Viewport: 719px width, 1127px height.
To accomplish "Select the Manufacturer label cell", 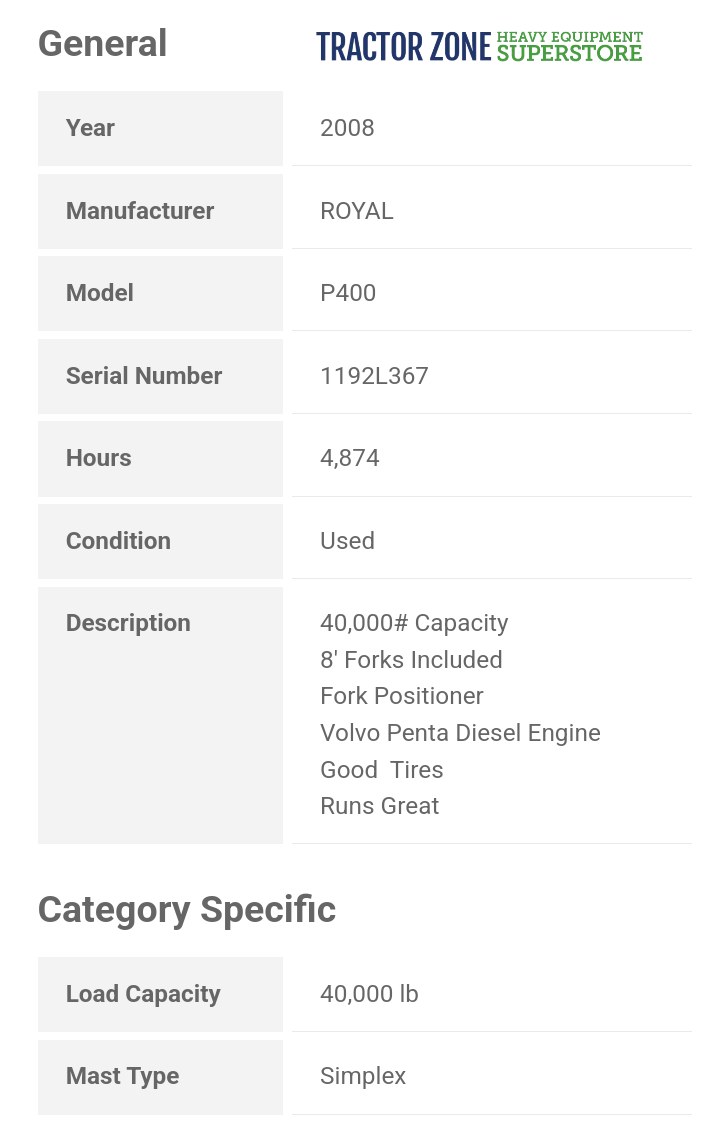I will click(160, 211).
